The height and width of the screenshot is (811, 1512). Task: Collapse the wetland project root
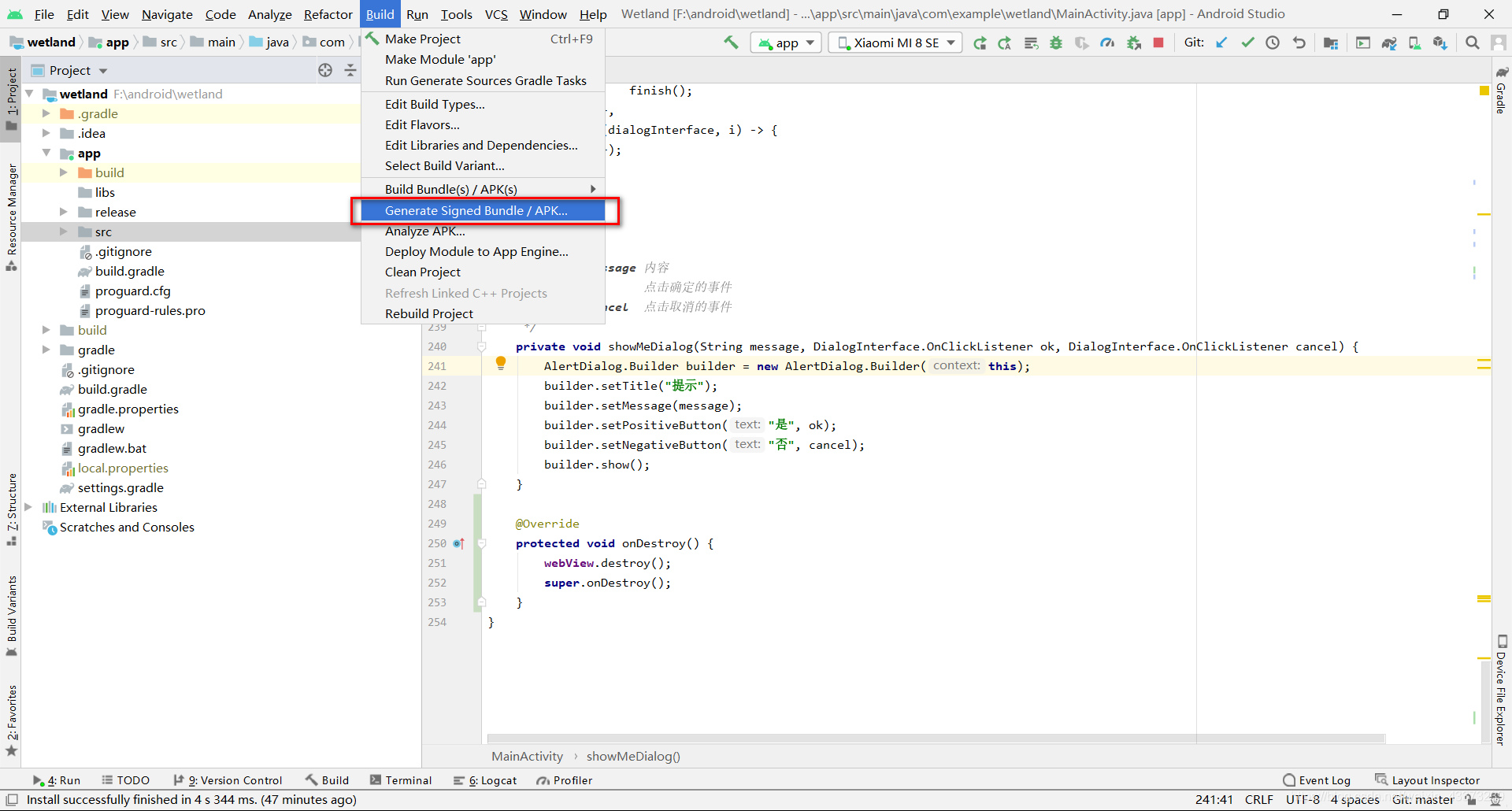28,94
